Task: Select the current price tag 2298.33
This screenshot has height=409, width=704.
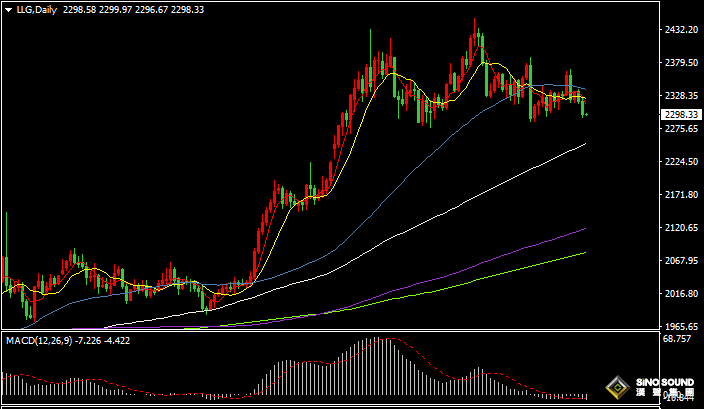Action: coord(679,115)
